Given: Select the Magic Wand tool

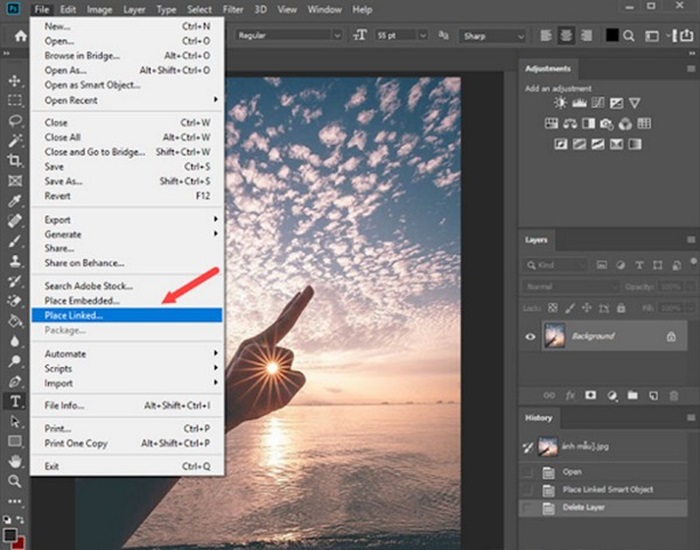Looking at the screenshot, I should pyautogui.click(x=15, y=140).
